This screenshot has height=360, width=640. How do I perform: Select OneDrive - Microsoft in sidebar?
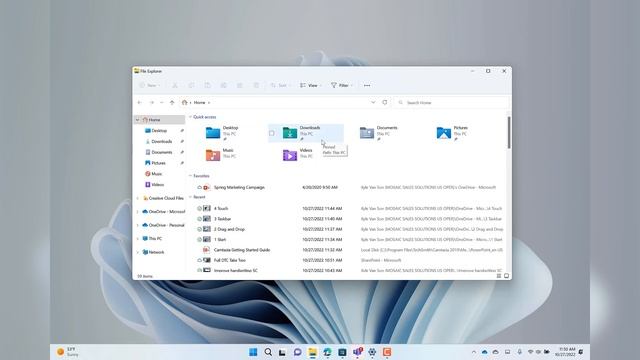click(163, 211)
